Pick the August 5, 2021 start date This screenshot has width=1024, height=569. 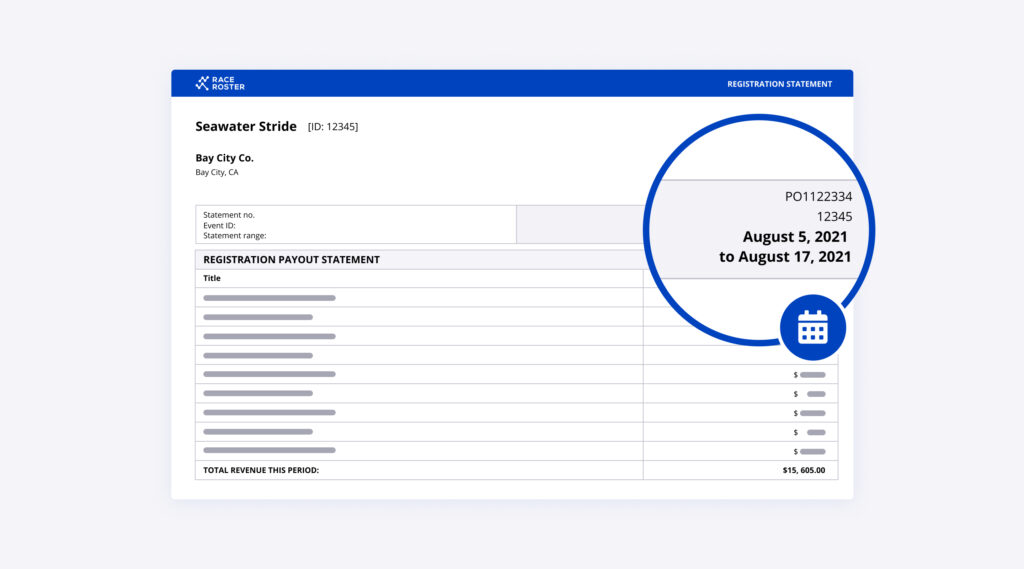pos(794,237)
